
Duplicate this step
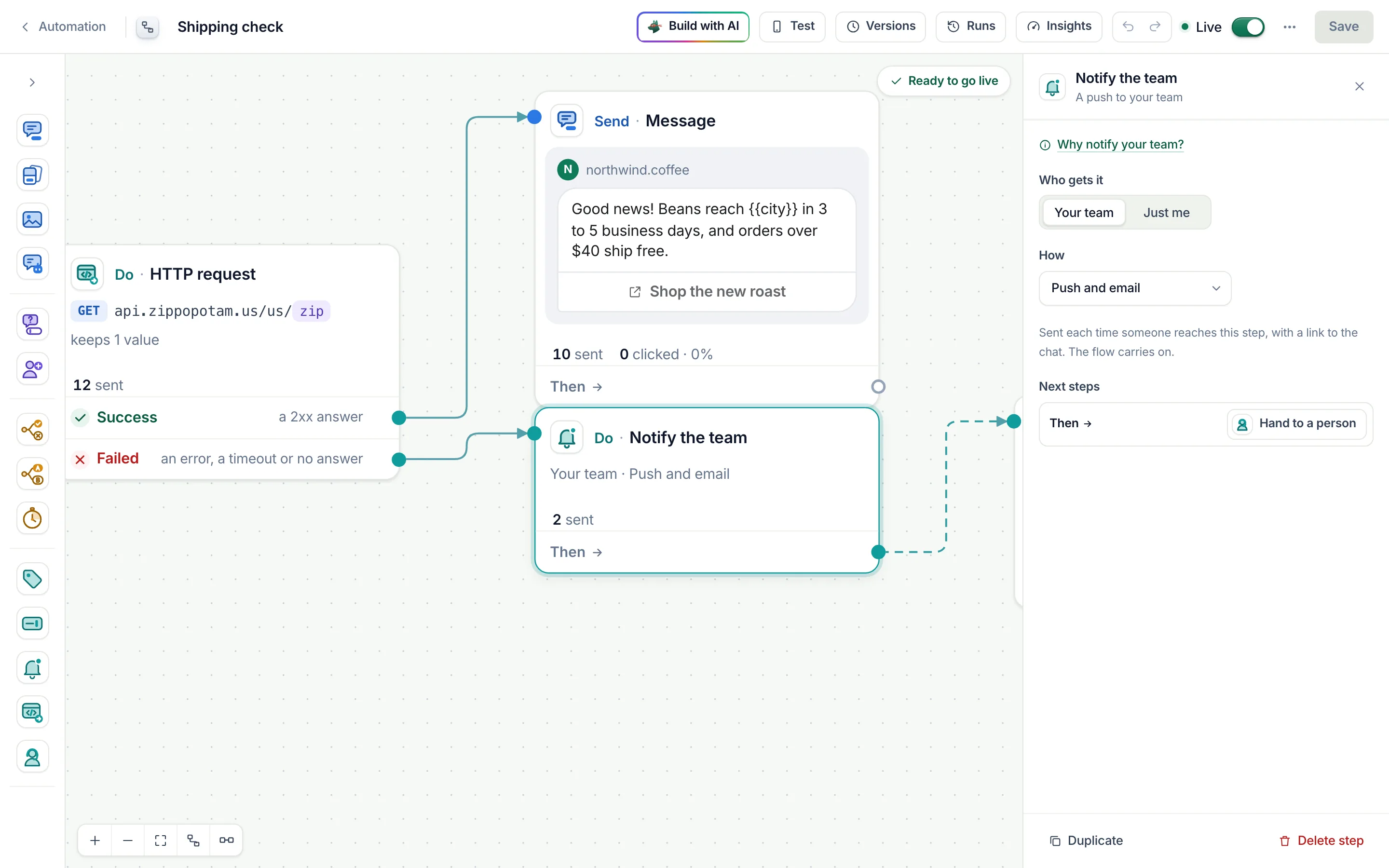point(1086,841)
